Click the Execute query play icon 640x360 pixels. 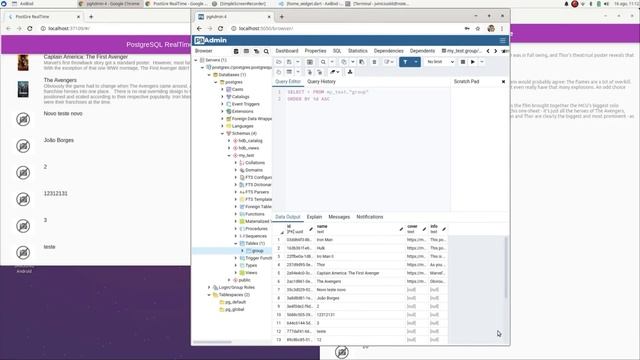point(473,62)
